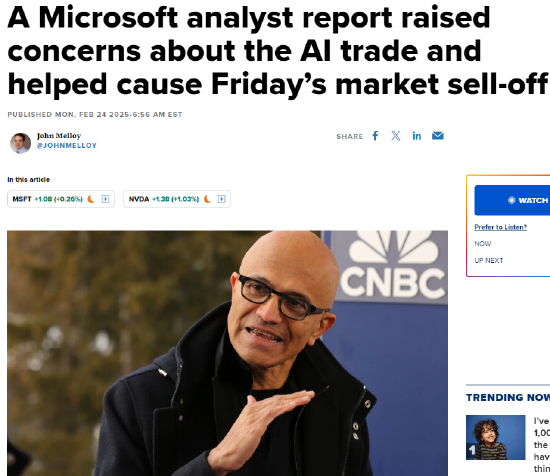Click the MSFT after-hours moon icon

point(91,199)
